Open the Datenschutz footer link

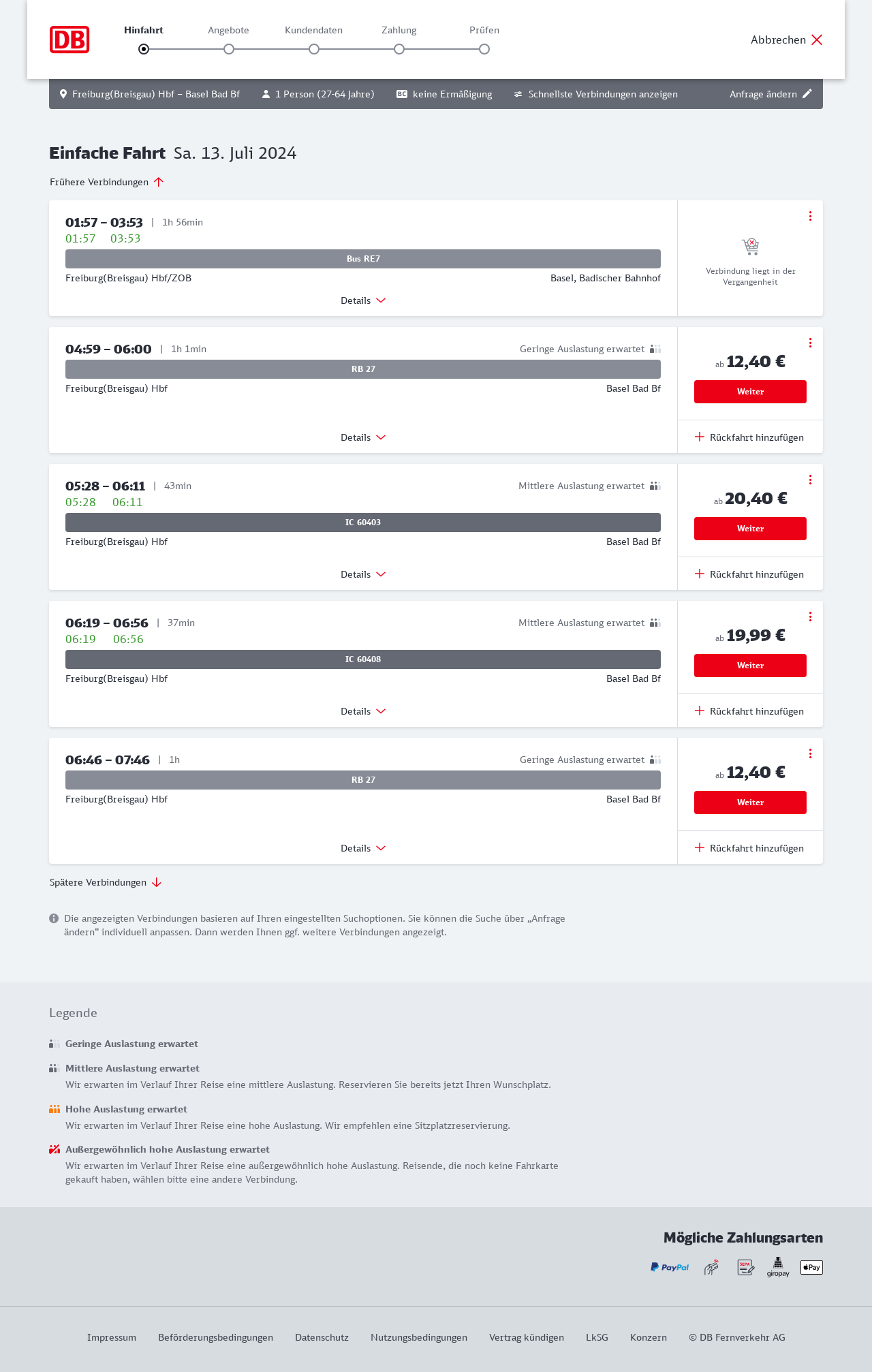[x=322, y=1337]
